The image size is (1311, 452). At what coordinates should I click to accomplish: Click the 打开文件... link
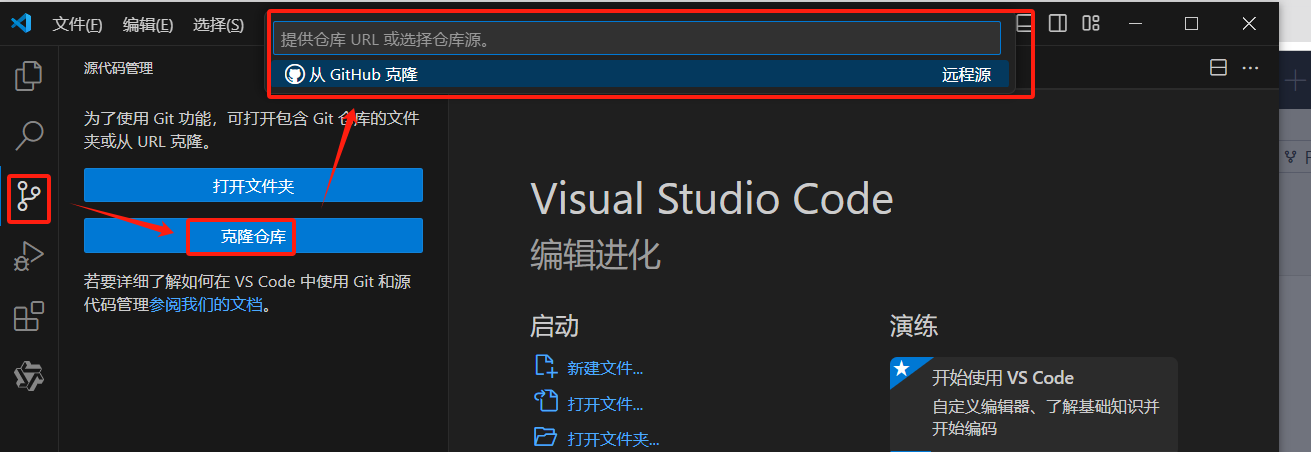point(605,404)
